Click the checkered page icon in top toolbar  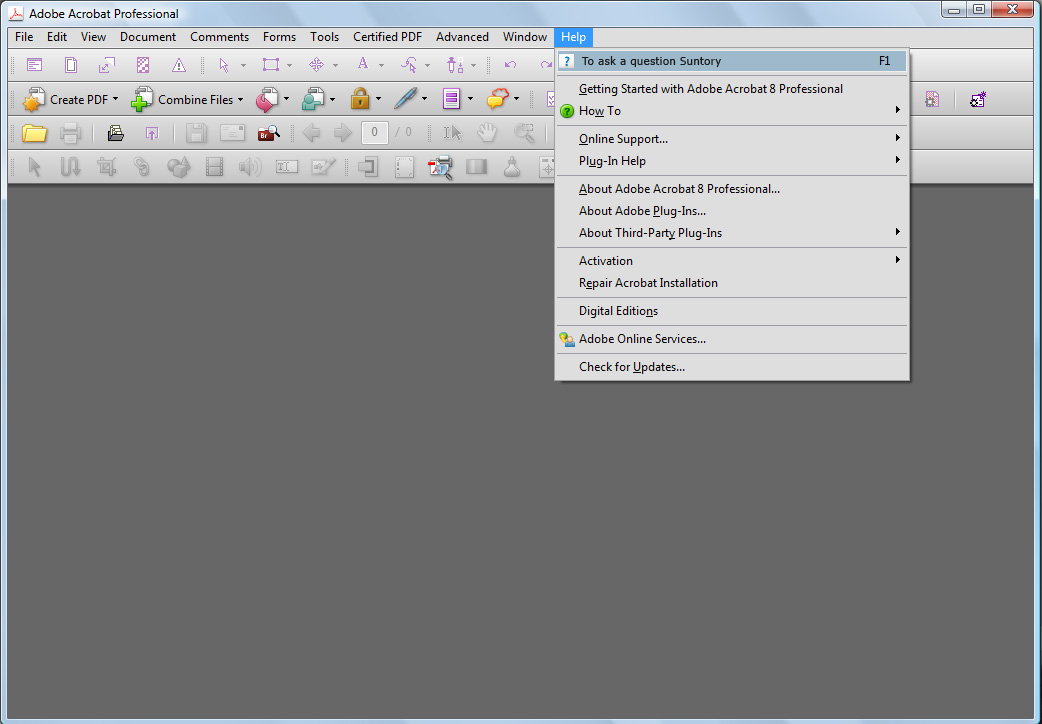point(143,65)
